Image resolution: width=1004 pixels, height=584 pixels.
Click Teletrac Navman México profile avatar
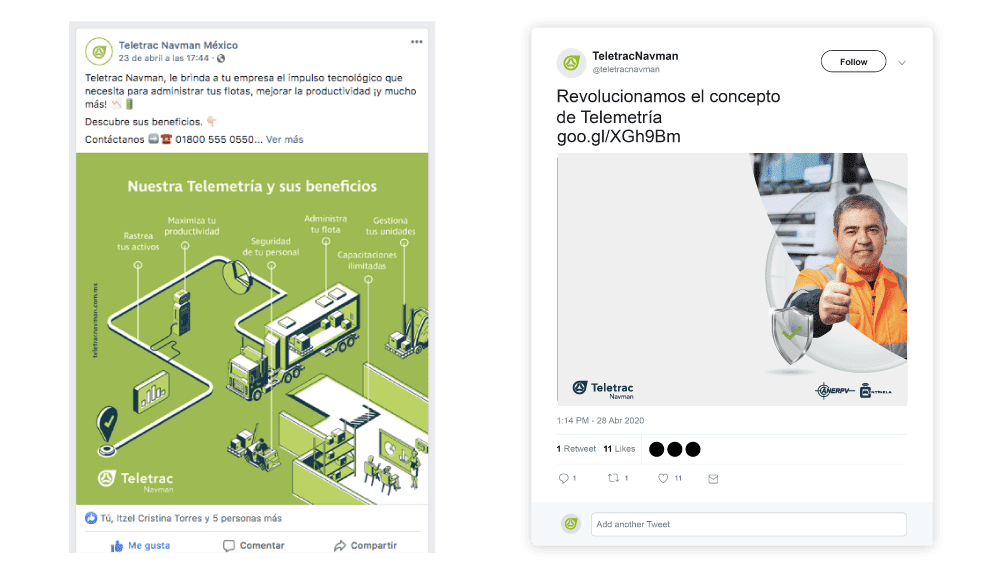[99, 52]
